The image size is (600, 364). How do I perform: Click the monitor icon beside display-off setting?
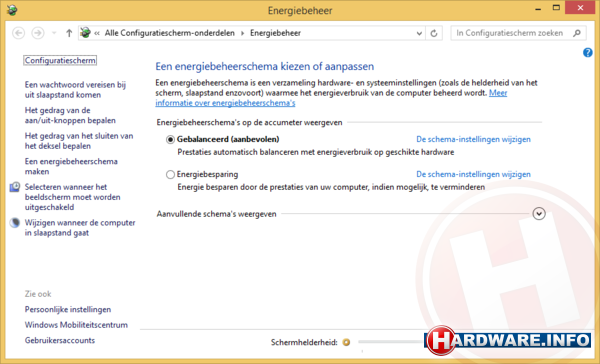(15, 187)
